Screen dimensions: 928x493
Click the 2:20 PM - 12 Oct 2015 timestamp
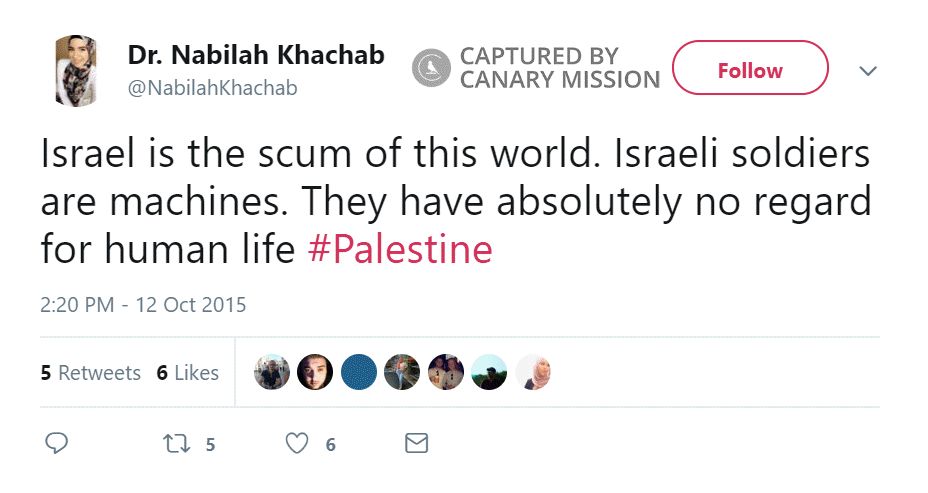[143, 305]
